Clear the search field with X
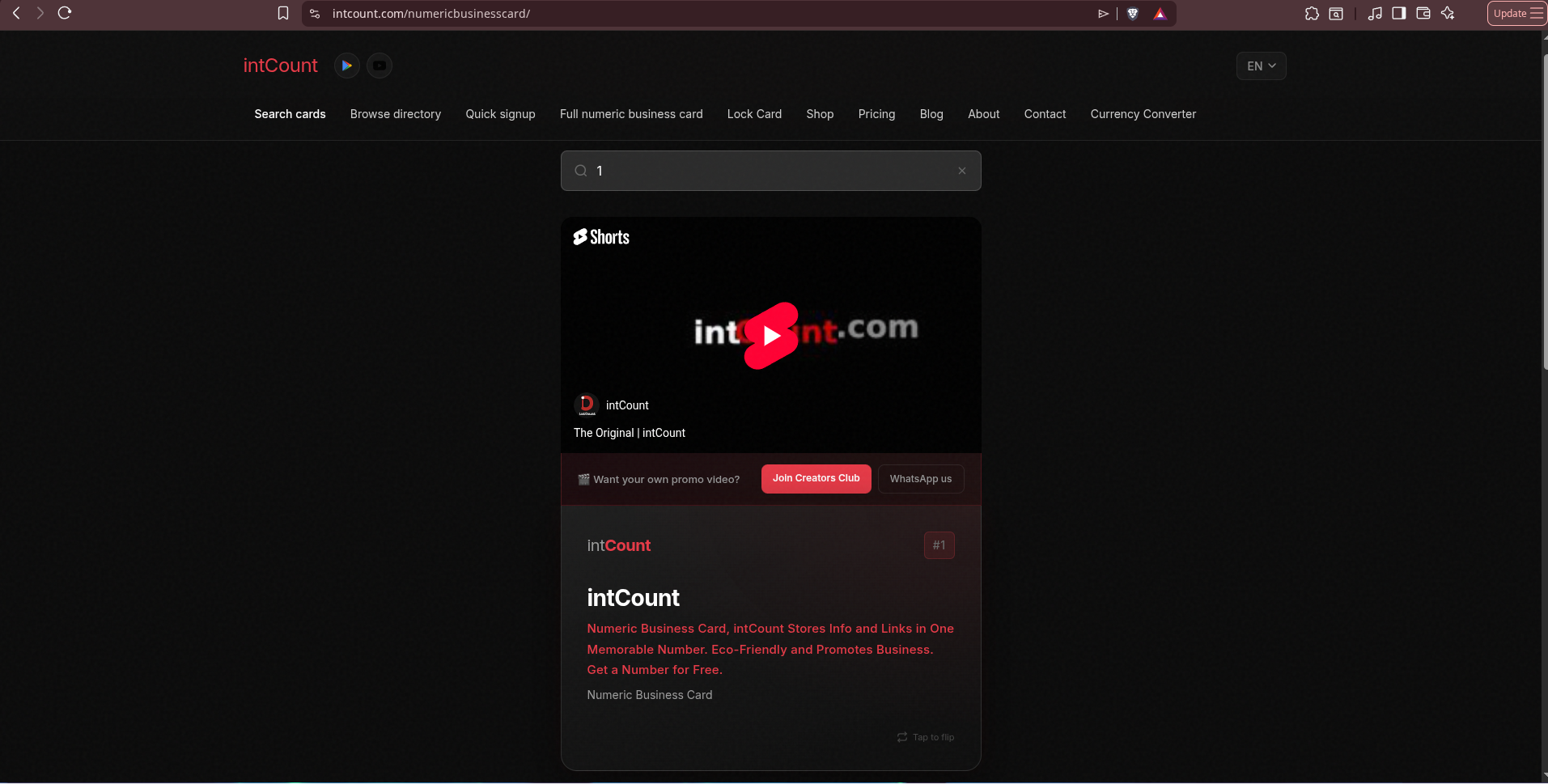The image size is (1548, 784). coord(962,171)
